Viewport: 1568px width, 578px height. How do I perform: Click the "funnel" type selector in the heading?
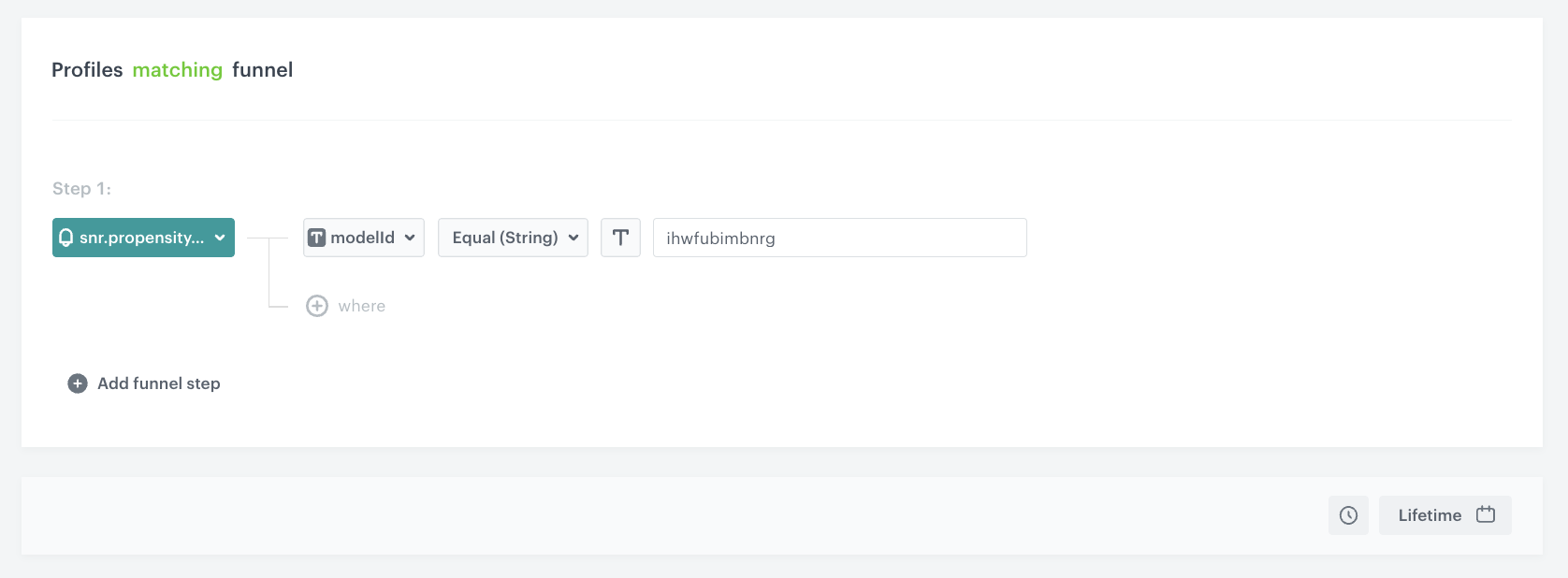tap(262, 70)
